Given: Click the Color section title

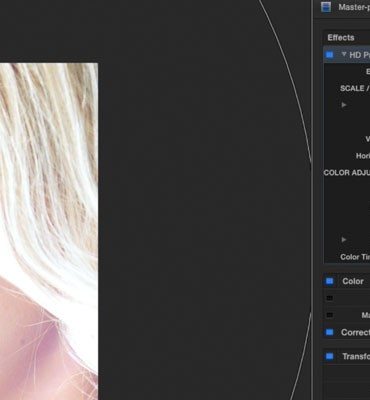Looking at the screenshot, I should (x=353, y=281).
